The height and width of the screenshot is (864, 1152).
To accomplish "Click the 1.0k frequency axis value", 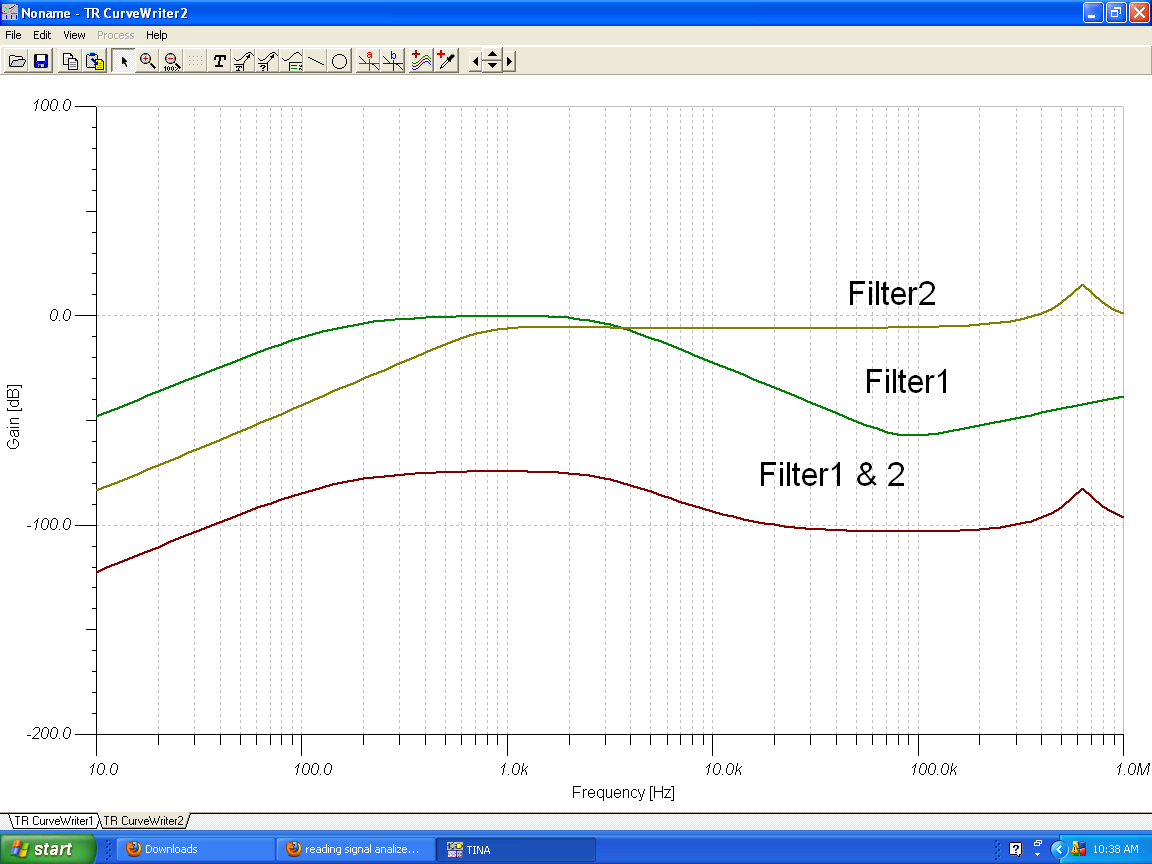I will point(514,769).
